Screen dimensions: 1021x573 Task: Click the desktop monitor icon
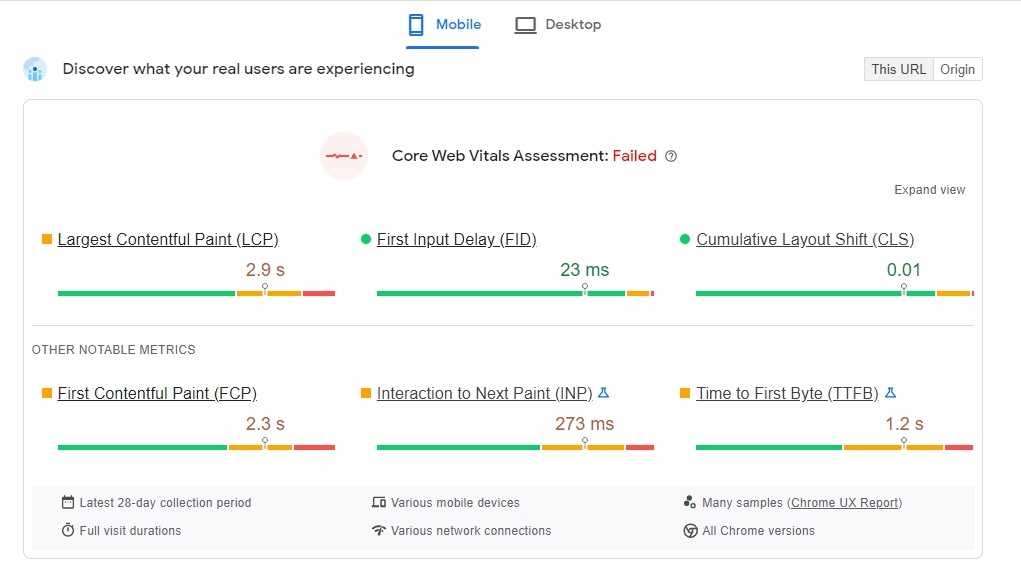click(525, 25)
